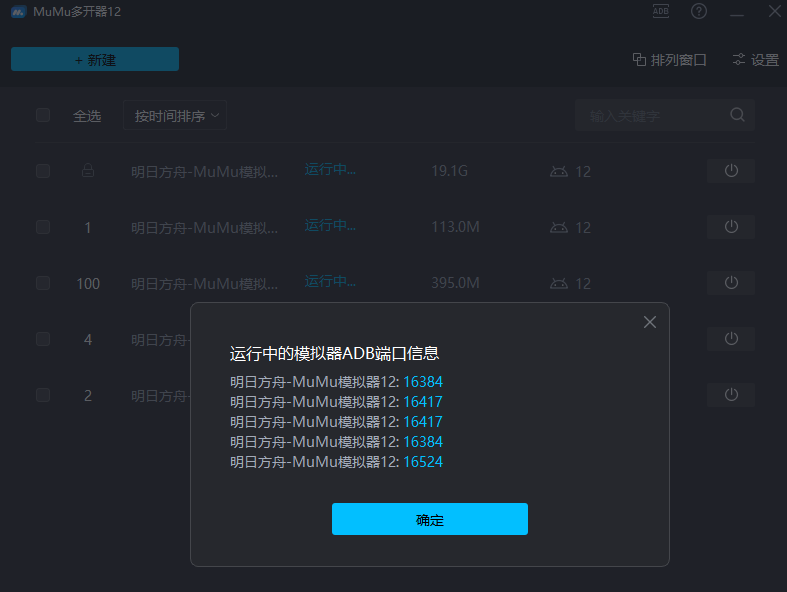This screenshot has width=787, height=592.
Task: Click the 395.0M size value
Action: click(455, 283)
